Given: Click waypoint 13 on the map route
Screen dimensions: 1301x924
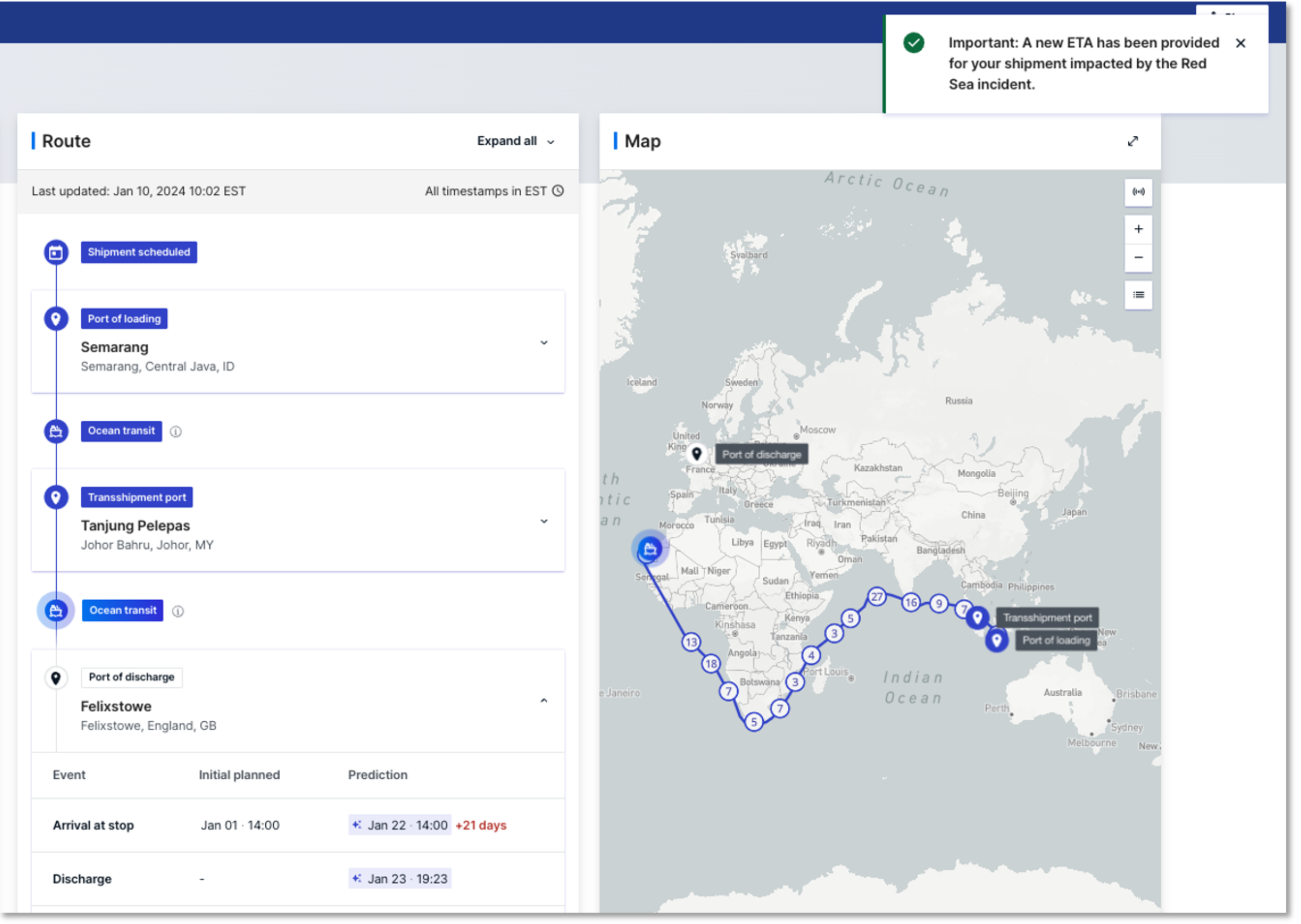Looking at the screenshot, I should pyautogui.click(x=691, y=643).
